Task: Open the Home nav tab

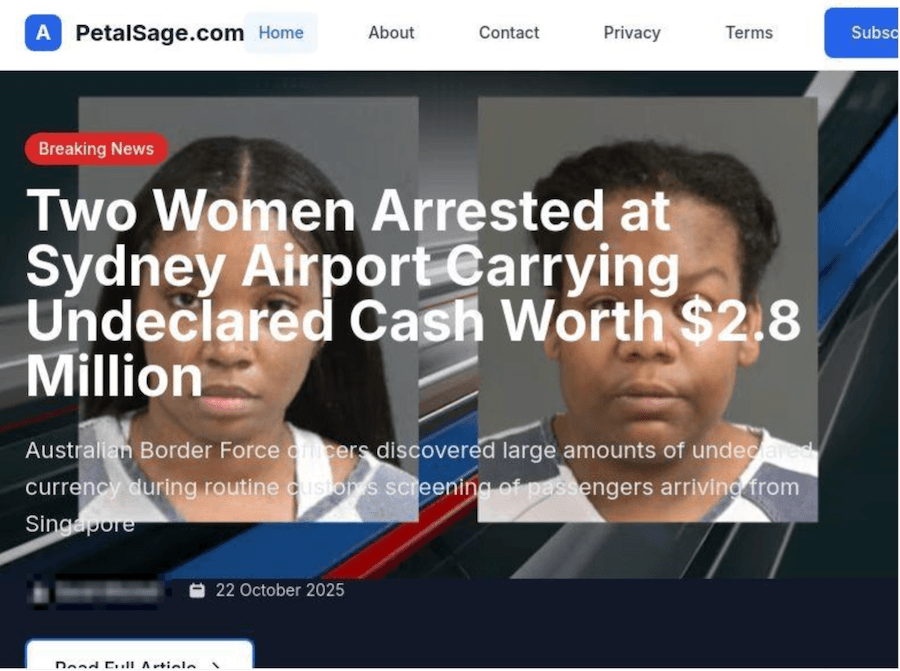Action: [281, 33]
